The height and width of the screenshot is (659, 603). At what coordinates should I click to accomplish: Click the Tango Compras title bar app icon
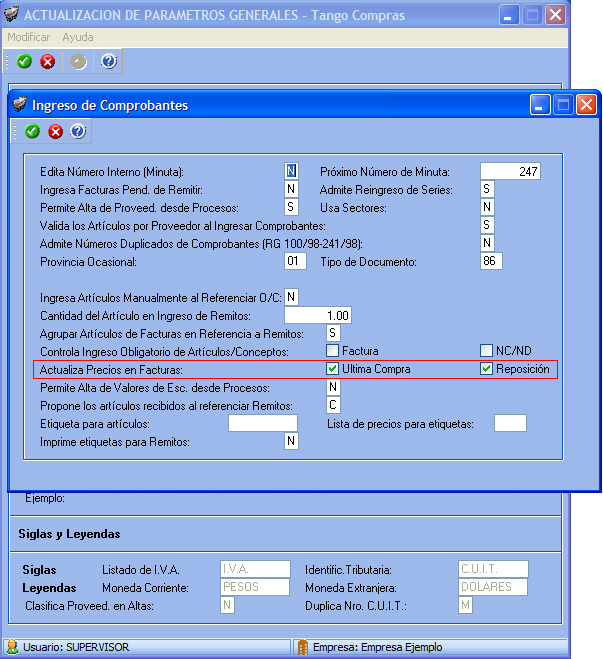[11, 14]
